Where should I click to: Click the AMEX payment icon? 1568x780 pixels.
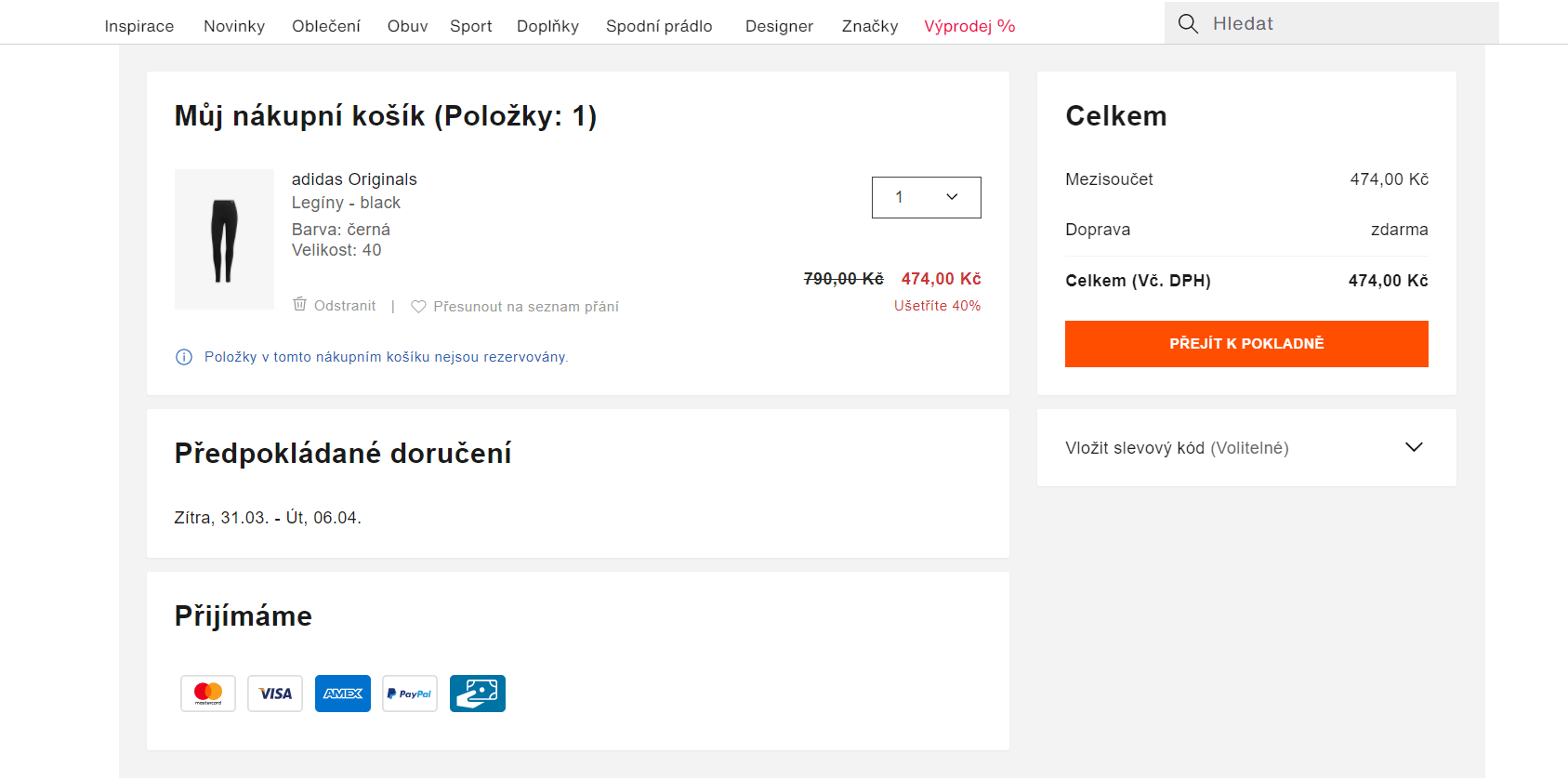[342, 693]
